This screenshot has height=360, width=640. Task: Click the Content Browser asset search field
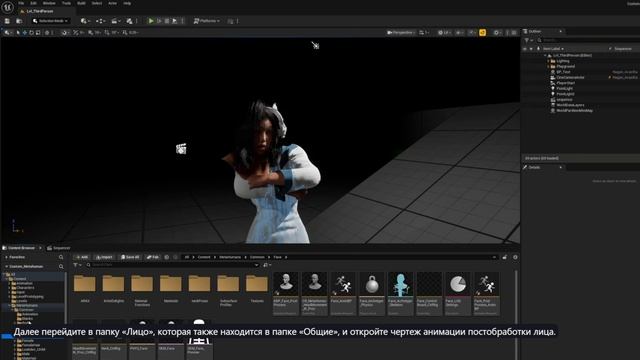pos(172,265)
